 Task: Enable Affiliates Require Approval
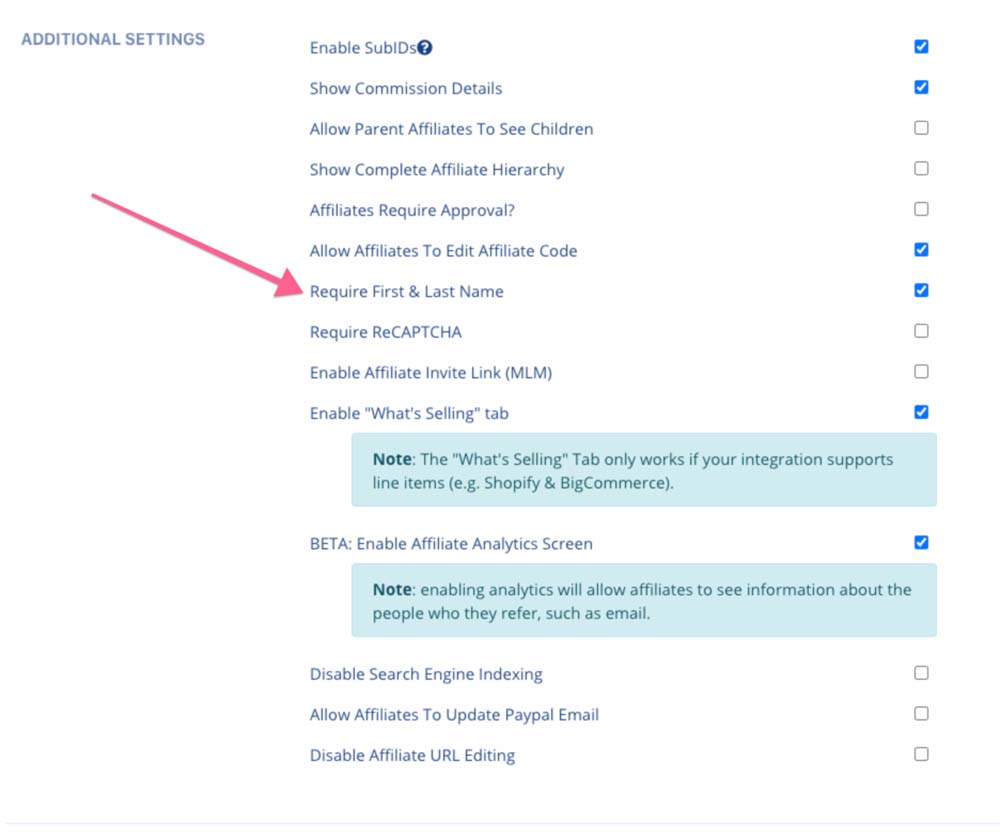tap(921, 209)
